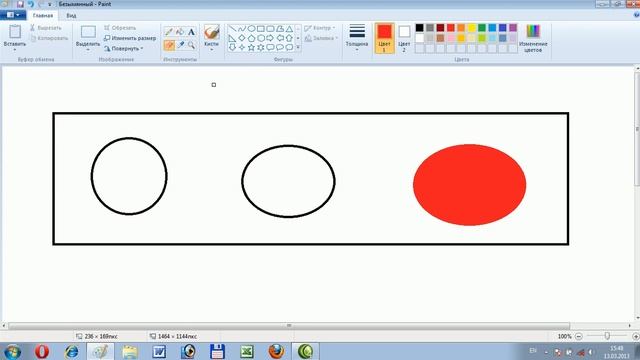The width and height of the screenshot is (640, 360).
Task: Expand the shapes gallery more arrow
Action: 298,47
